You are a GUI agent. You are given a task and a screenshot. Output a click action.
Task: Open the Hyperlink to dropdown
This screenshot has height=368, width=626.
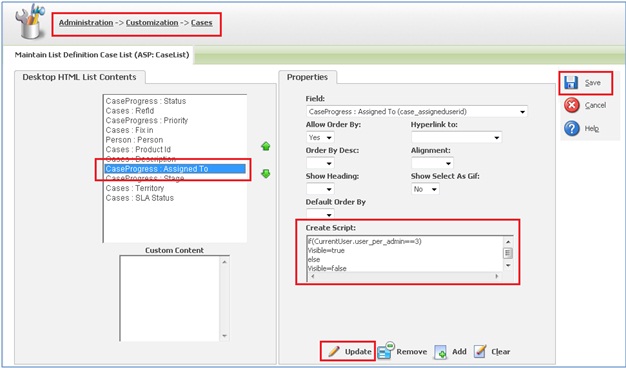click(456, 137)
